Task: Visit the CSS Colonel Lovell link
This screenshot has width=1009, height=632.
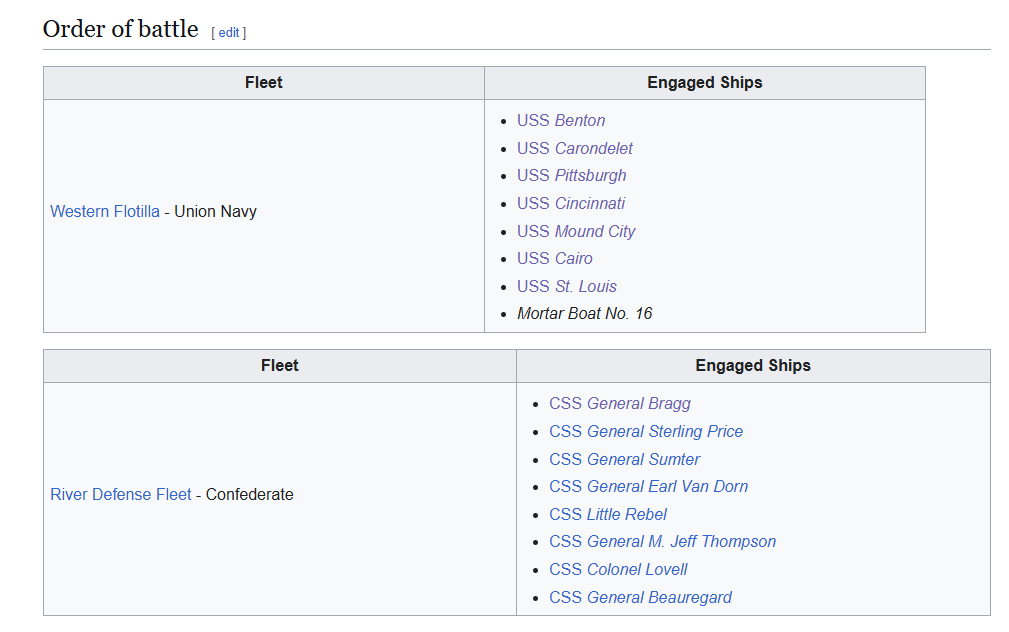Action: pyautogui.click(x=618, y=569)
